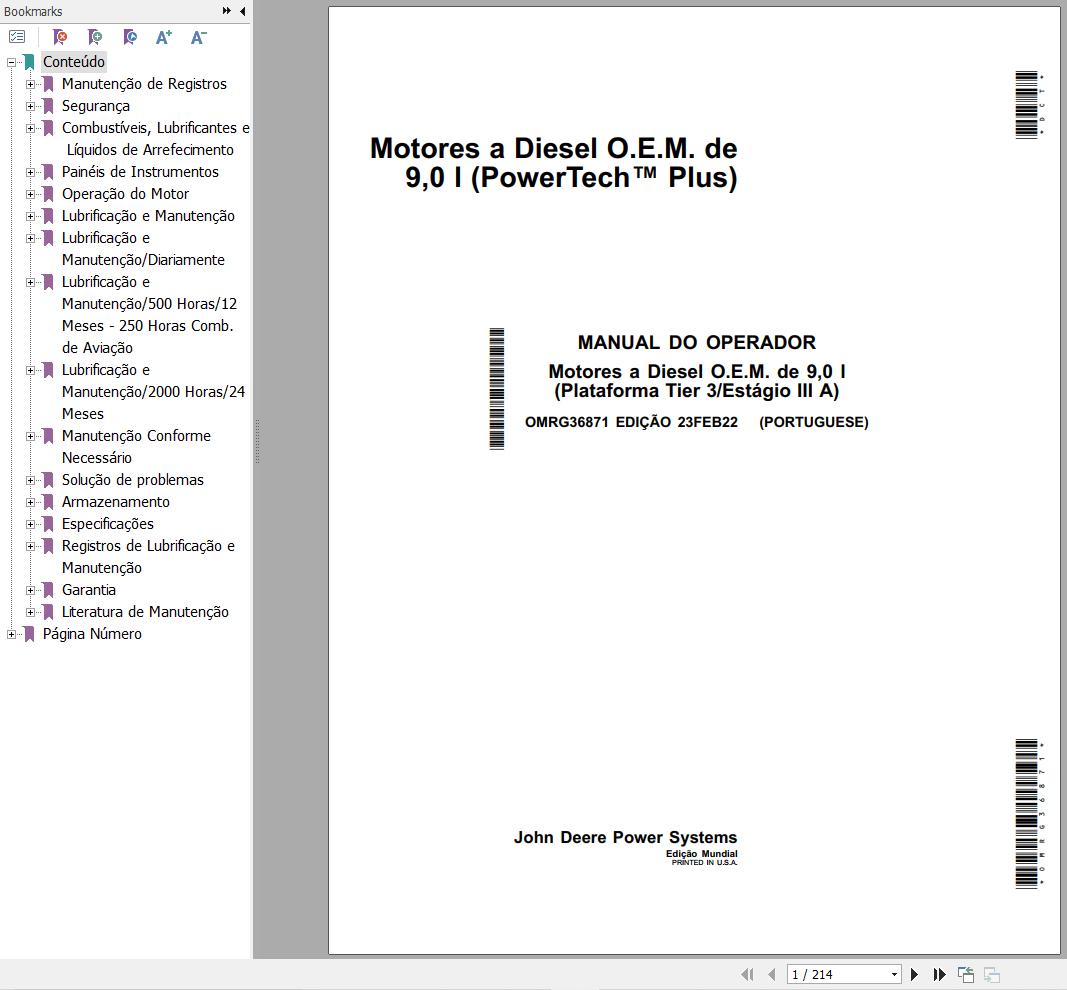Open Manutenção de Registros bookmark
This screenshot has width=1067, height=990.
point(144,84)
